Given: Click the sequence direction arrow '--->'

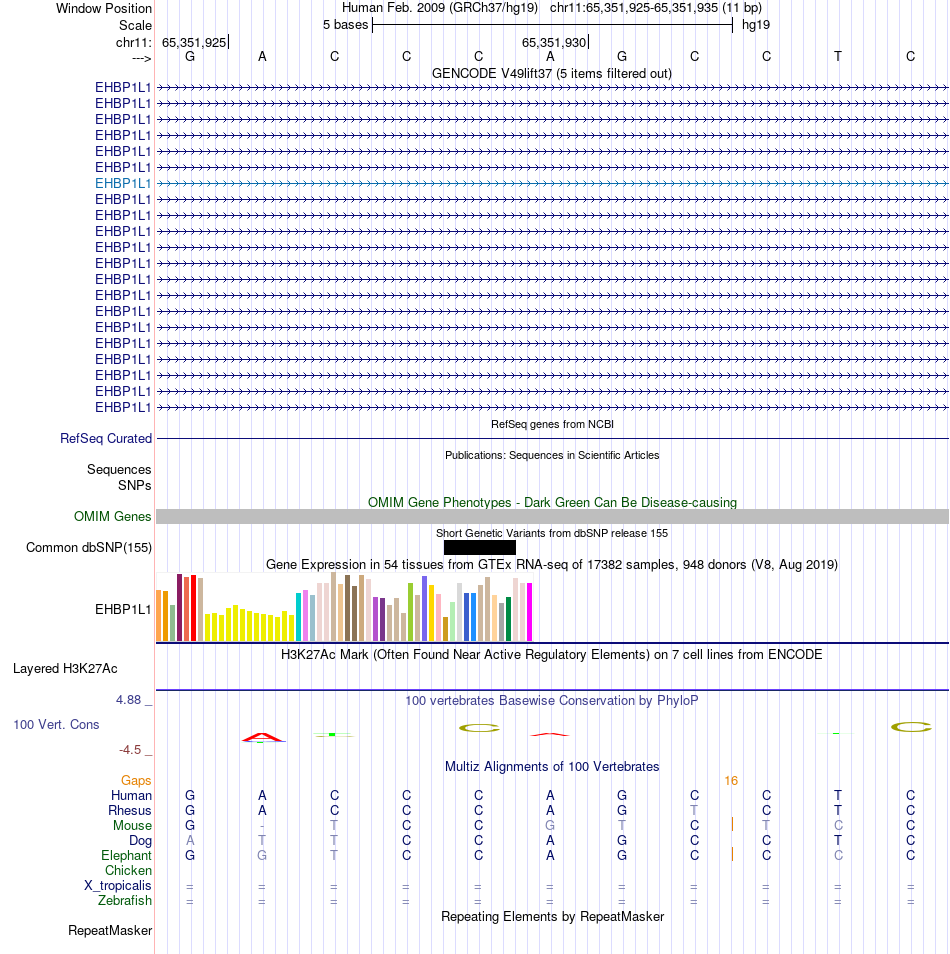Looking at the screenshot, I should pyautogui.click(x=141, y=58).
